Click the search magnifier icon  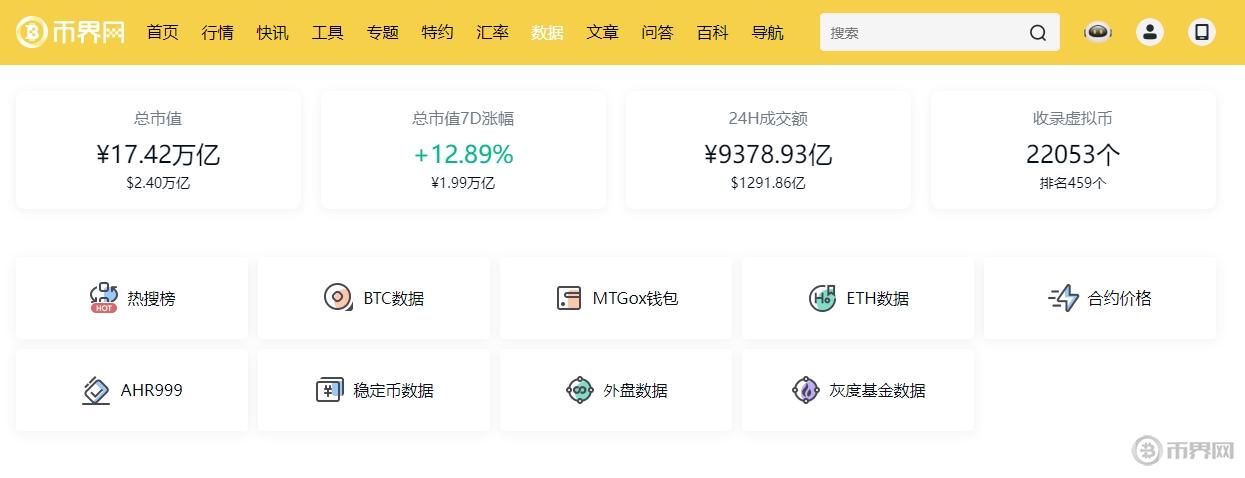click(x=1038, y=33)
